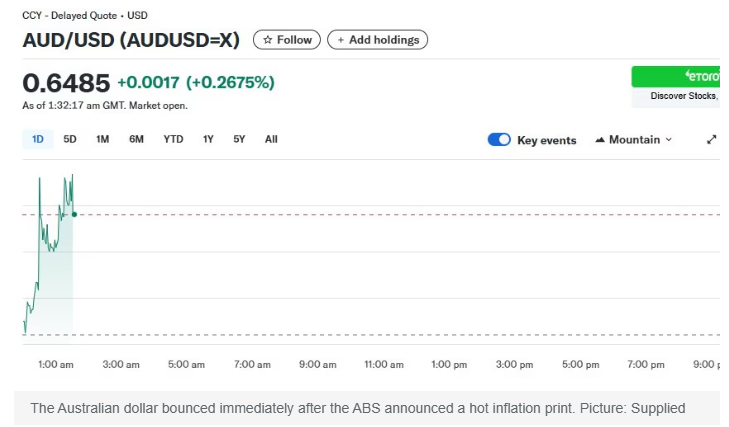Screen dimensions: 729x427
Task: Select the 1D time range tab
Action: (x=38, y=139)
